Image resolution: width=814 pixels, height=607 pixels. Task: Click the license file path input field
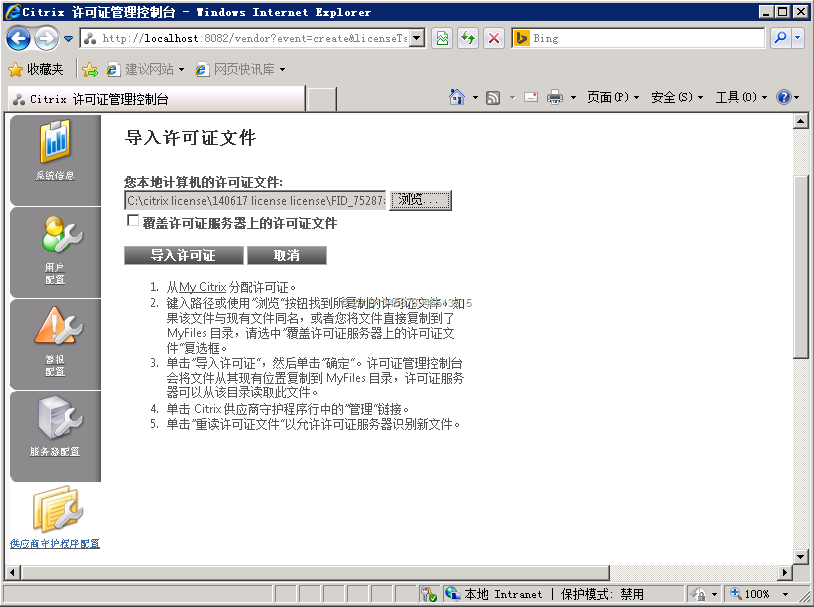(x=255, y=200)
